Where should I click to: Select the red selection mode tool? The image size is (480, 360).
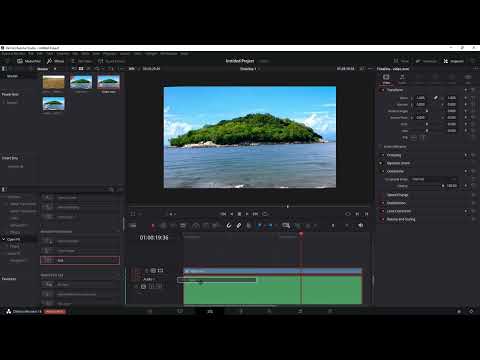(153, 226)
